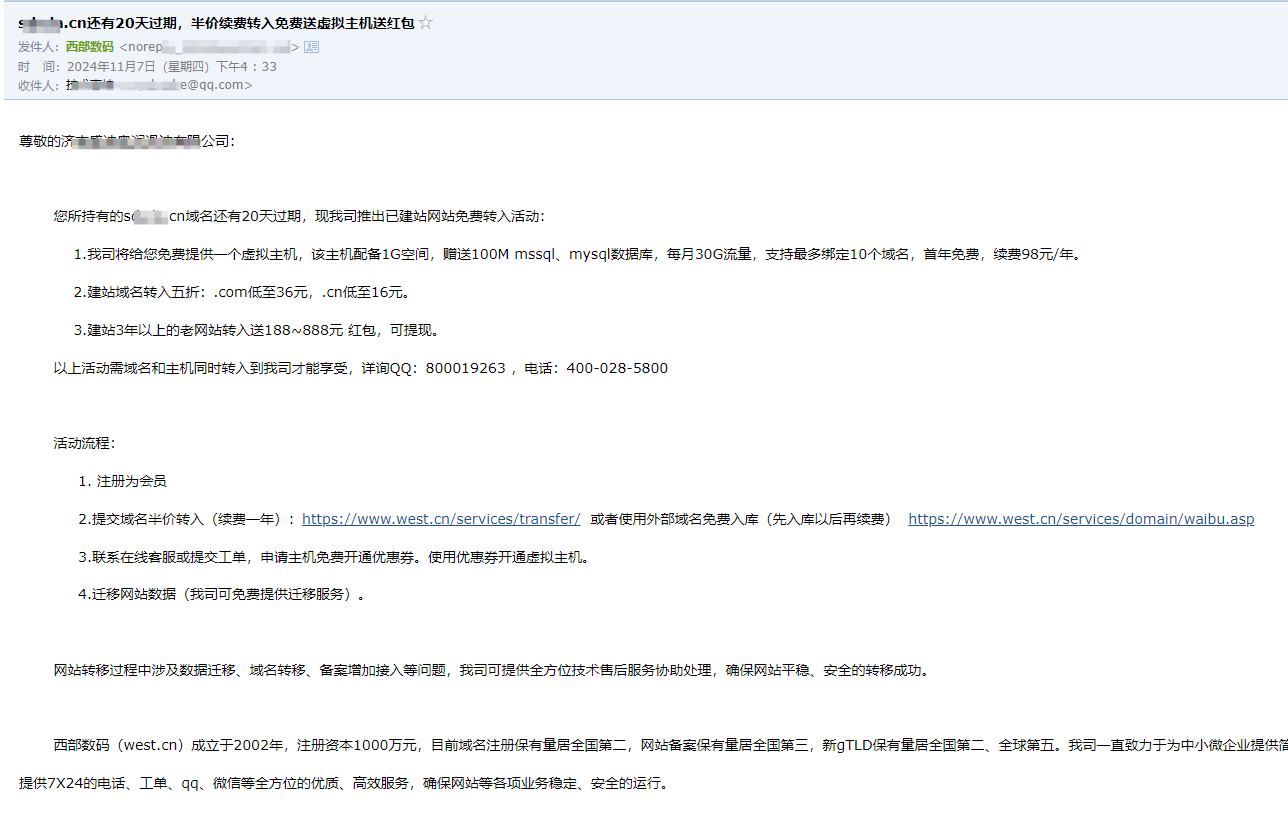This screenshot has height=820, width=1288.
Task: Click the line about 提供7X24的电话
Action: [x=344, y=783]
